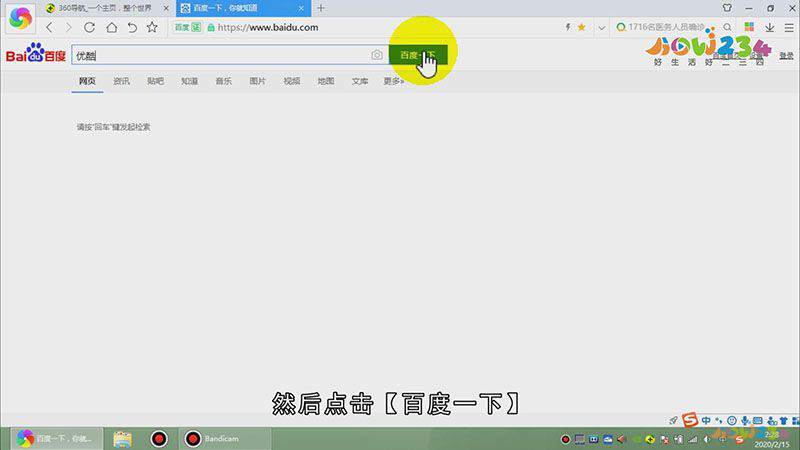Click the 百度一下 search button
Image resolution: width=800 pixels, height=450 pixels.
pos(418,55)
